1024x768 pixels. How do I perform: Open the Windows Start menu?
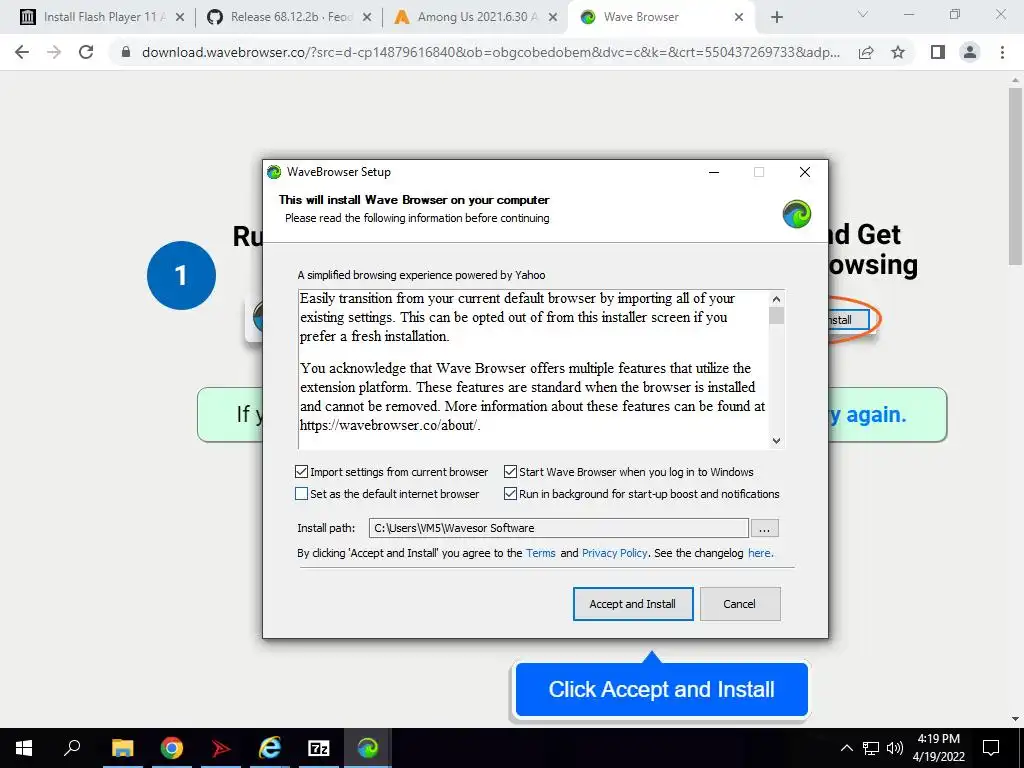click(24, 748)
